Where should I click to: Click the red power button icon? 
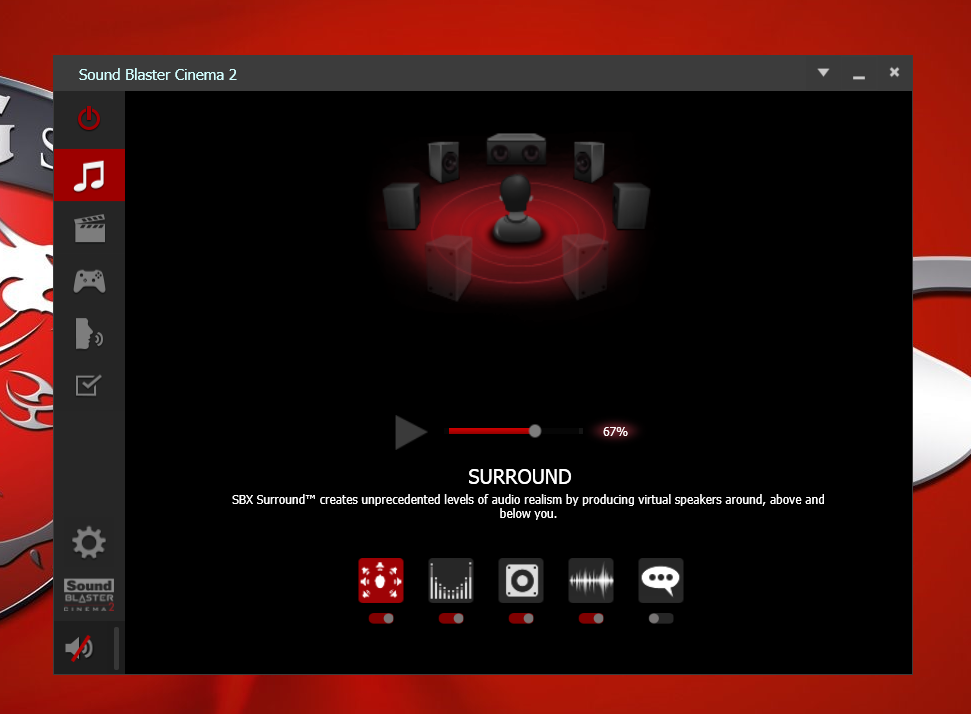[x=89, y=118]
